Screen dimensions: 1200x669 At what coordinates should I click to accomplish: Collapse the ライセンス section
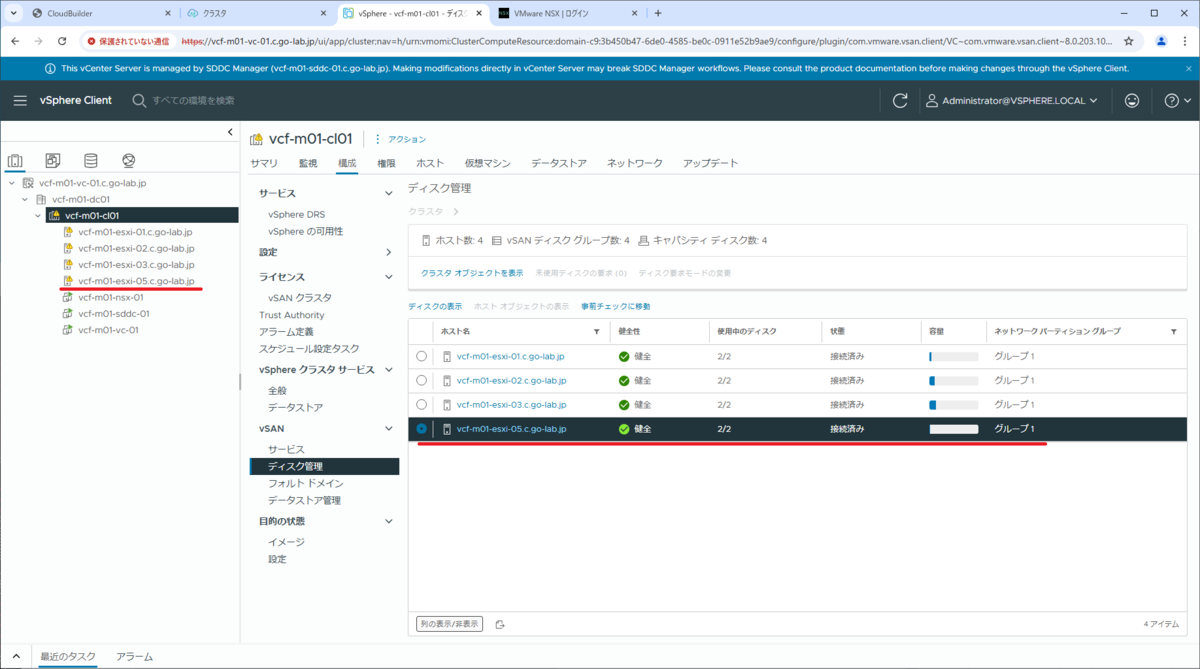[x=389, y=277]
